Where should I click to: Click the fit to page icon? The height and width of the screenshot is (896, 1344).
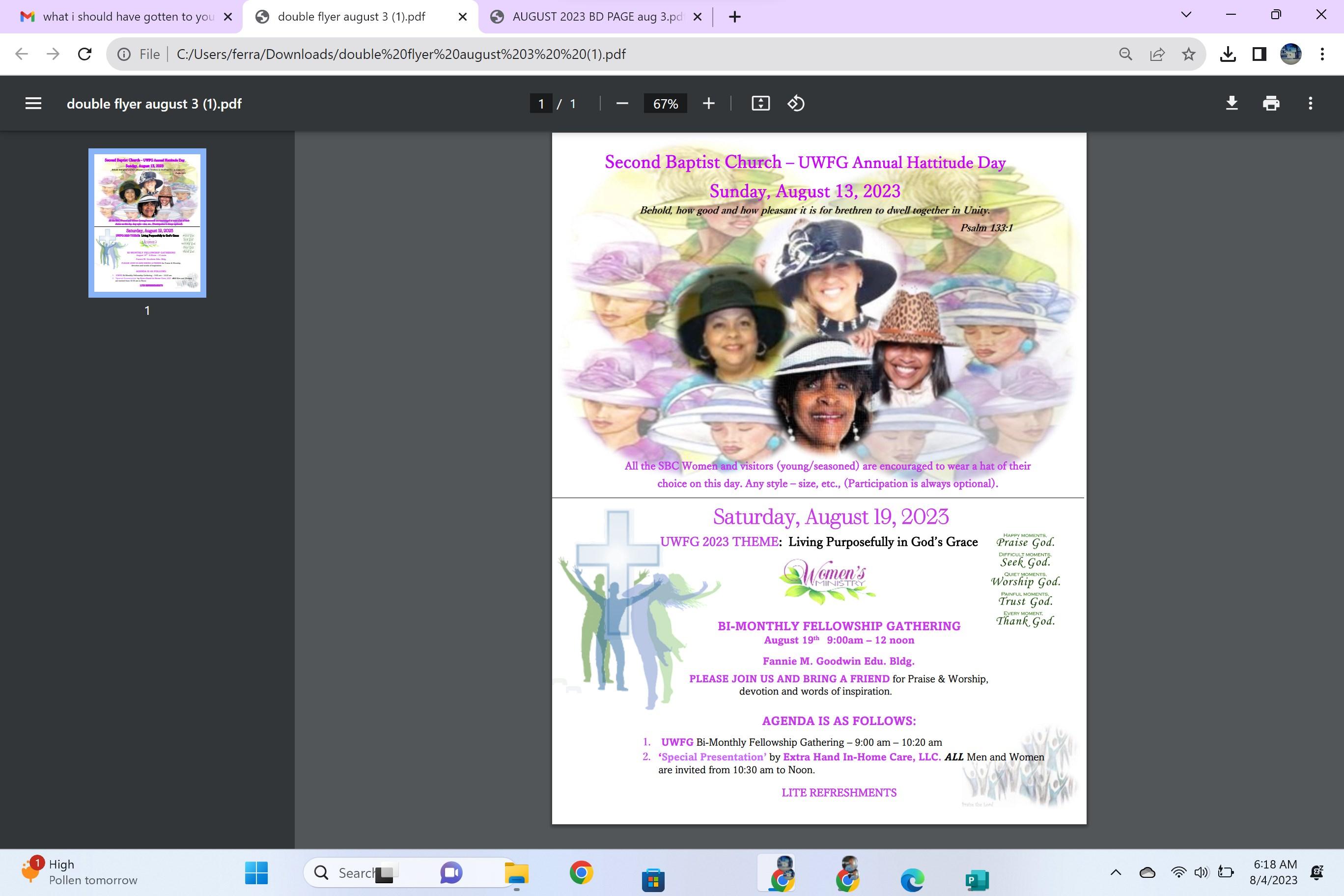pyautogui.click(x=760, y=104)
